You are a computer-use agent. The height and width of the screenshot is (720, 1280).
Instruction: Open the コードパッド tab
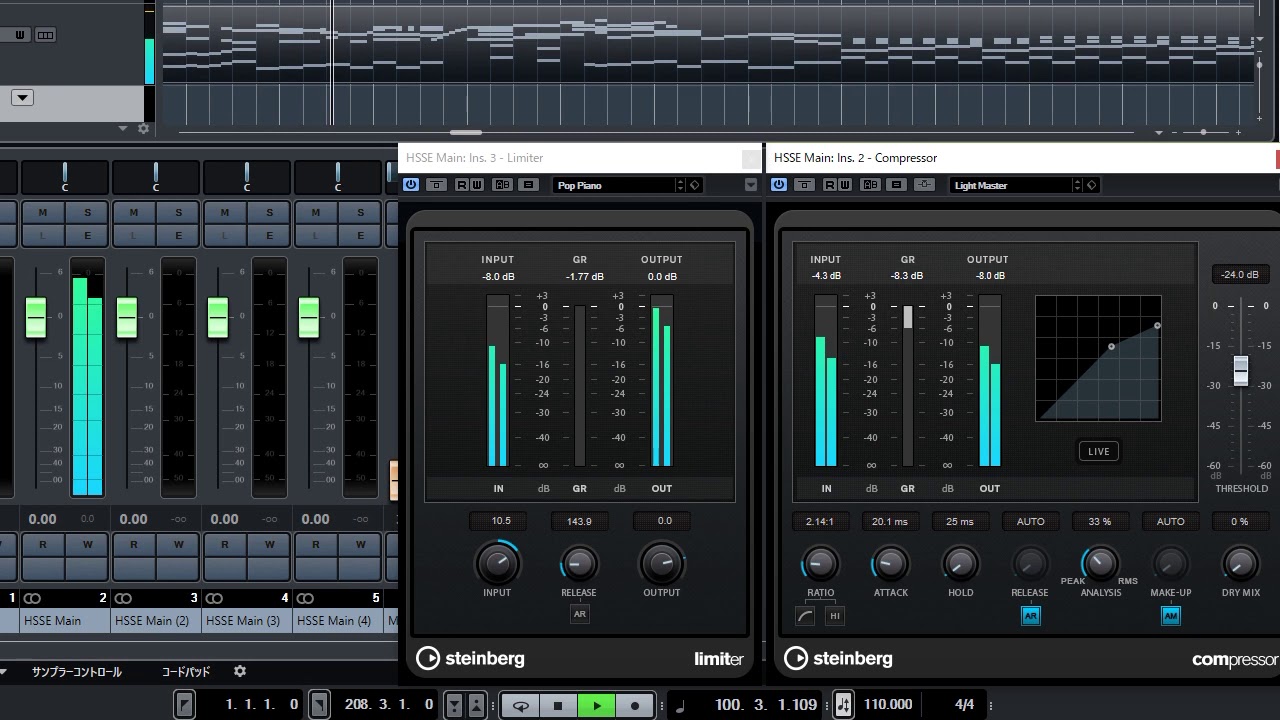(x=186, y=671)
